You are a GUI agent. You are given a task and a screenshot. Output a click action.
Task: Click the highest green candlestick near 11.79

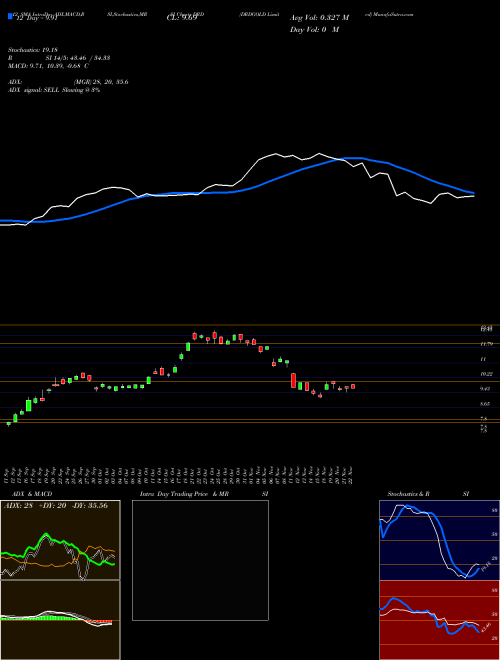[x=188, y=346]
